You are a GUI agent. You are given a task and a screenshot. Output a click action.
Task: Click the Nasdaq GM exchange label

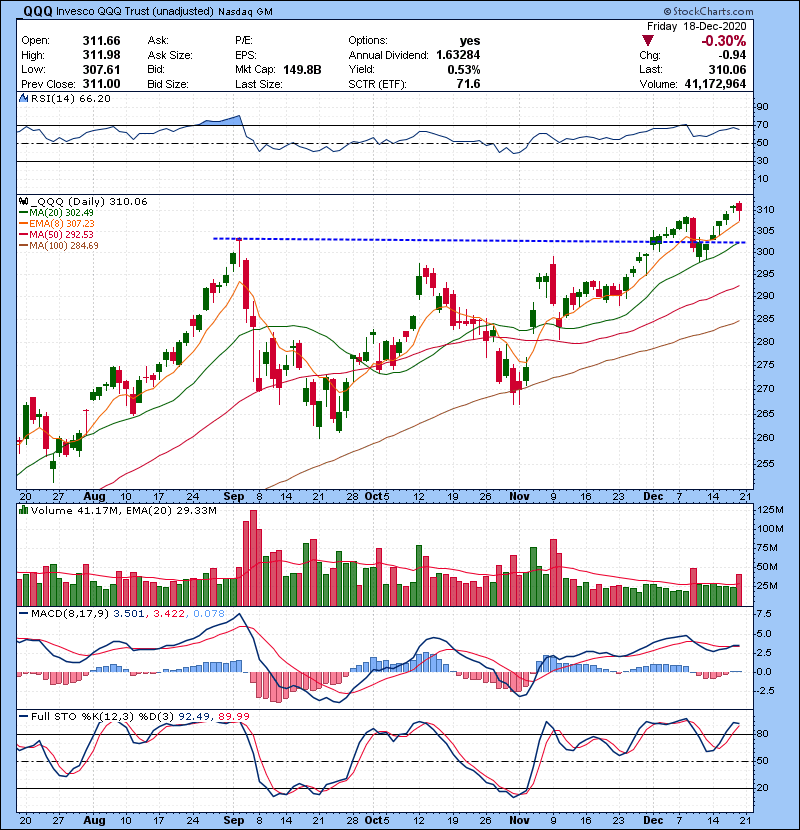coord(245,12)
